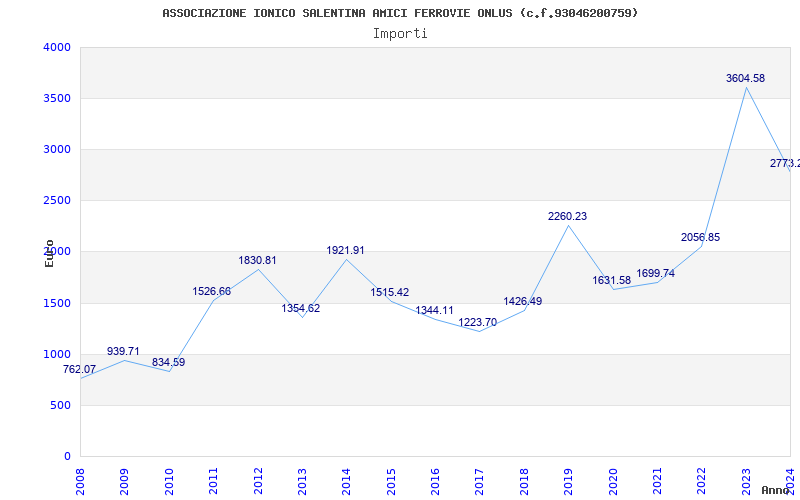Screen dimensions: 800x500
Task: Select the 2021 year axis label
Action: pos(657,482)
